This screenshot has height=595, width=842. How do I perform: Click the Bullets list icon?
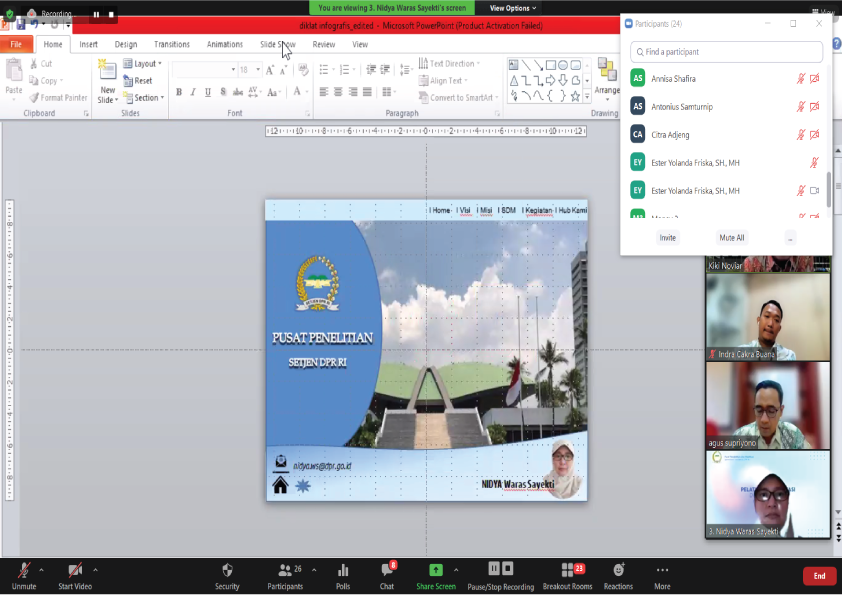324,69
